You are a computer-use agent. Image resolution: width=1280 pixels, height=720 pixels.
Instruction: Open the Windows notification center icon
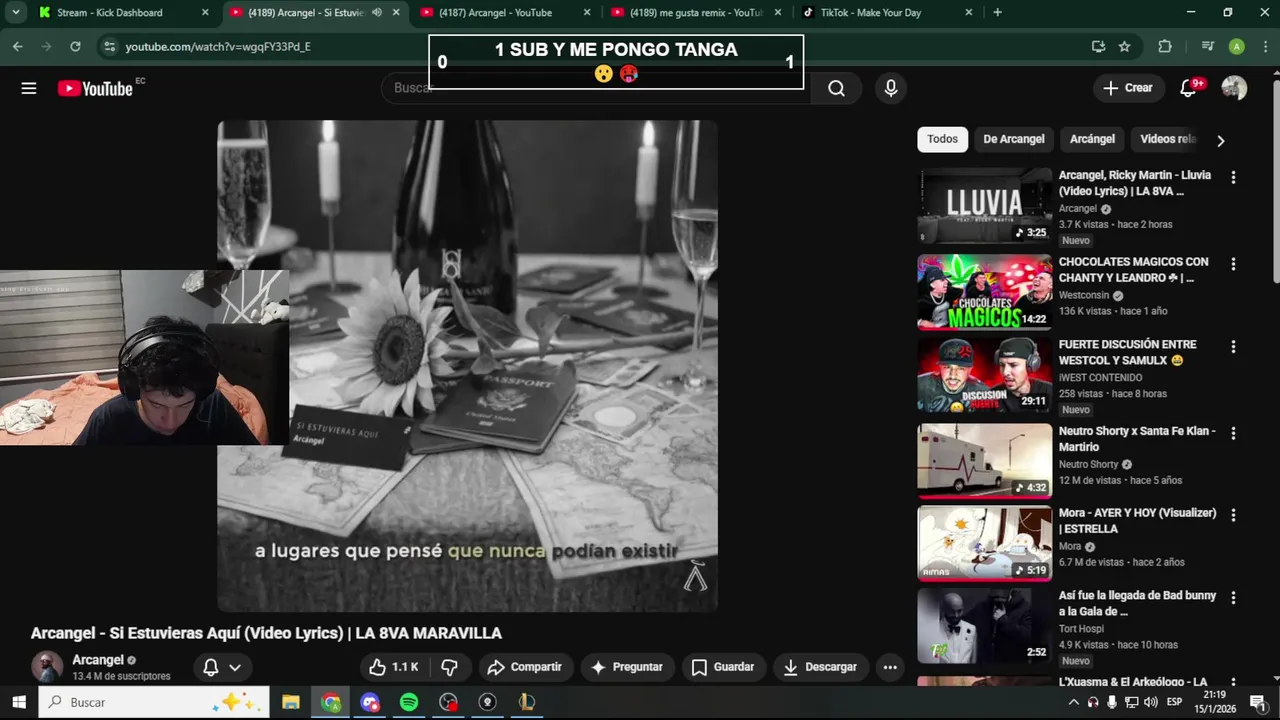point(1258,702)
